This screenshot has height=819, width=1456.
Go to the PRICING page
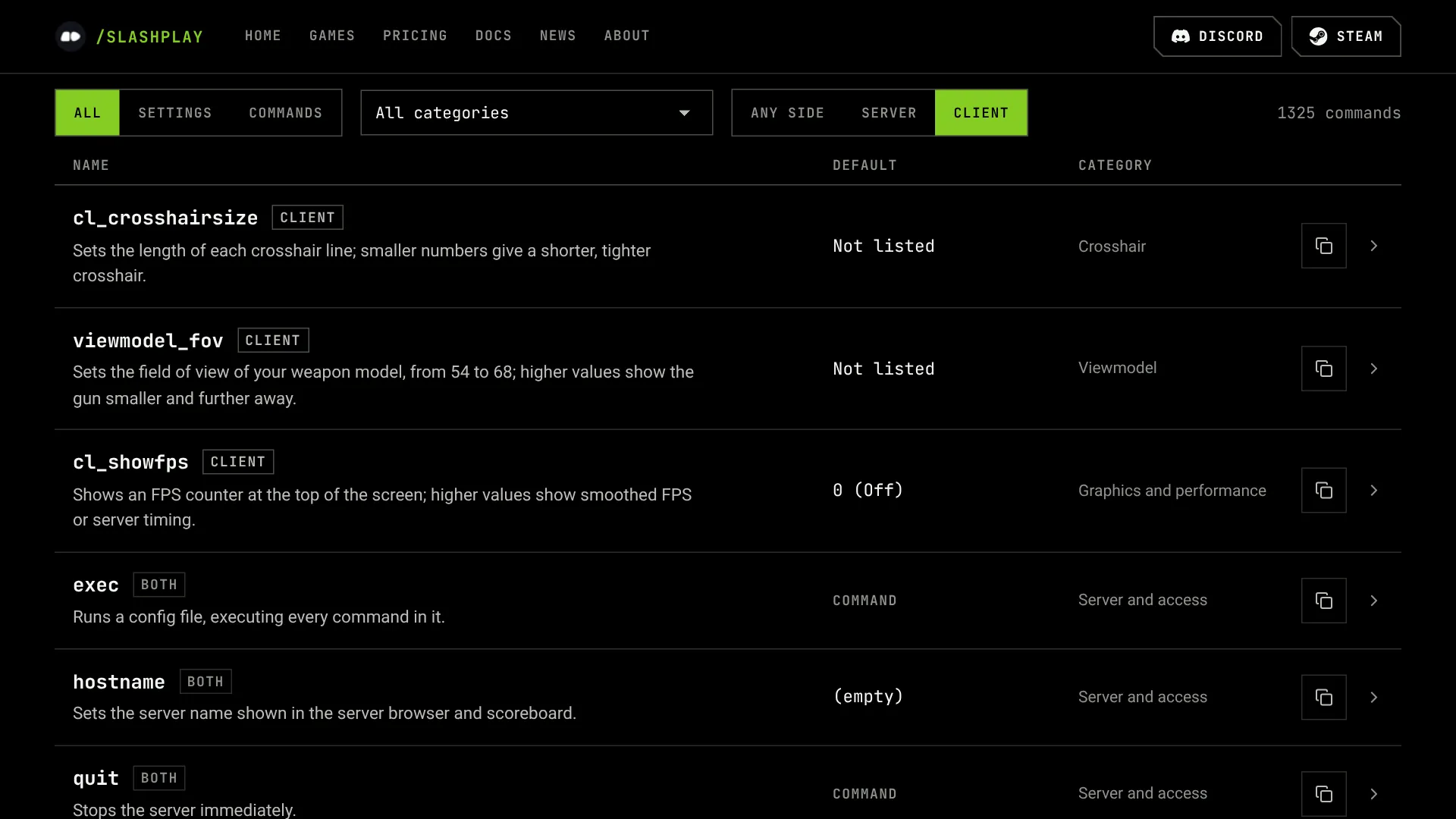tap(415, 36)
